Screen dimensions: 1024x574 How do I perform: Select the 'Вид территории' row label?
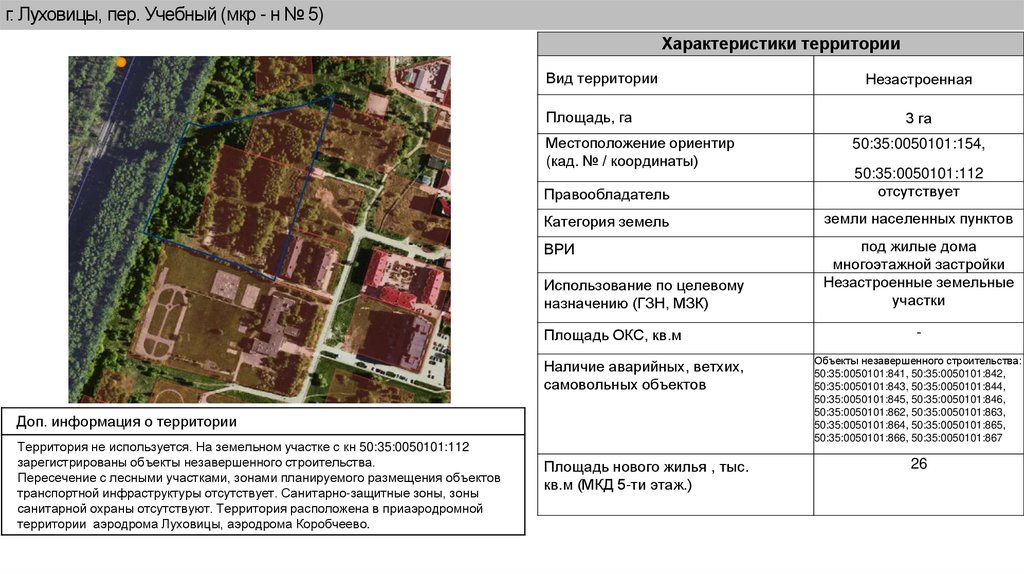pos(601,78)
